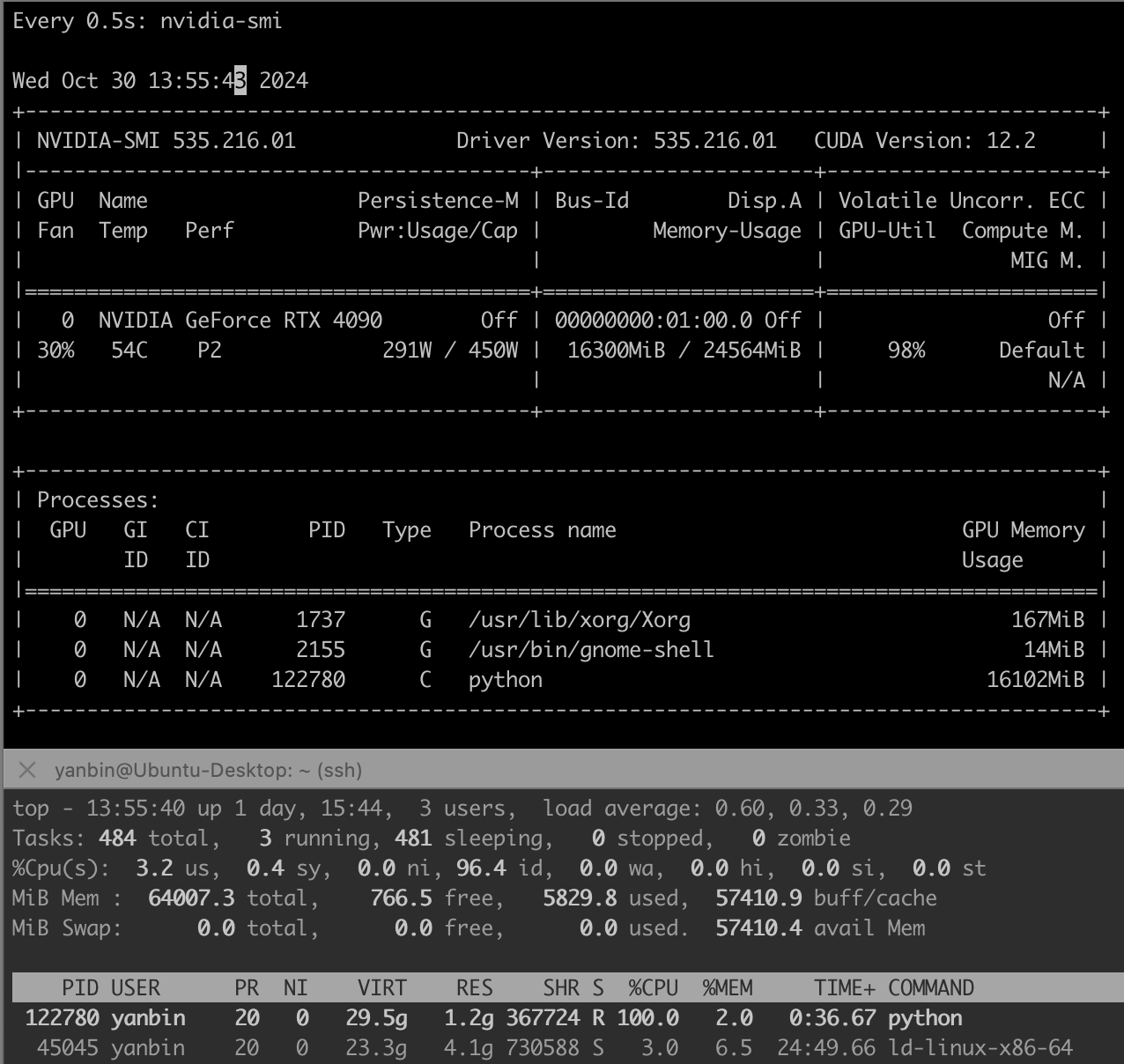Click the 291W / 450W power reading
The width and height of the screenshot is (1124, 1064).
[x=449, y=351]
